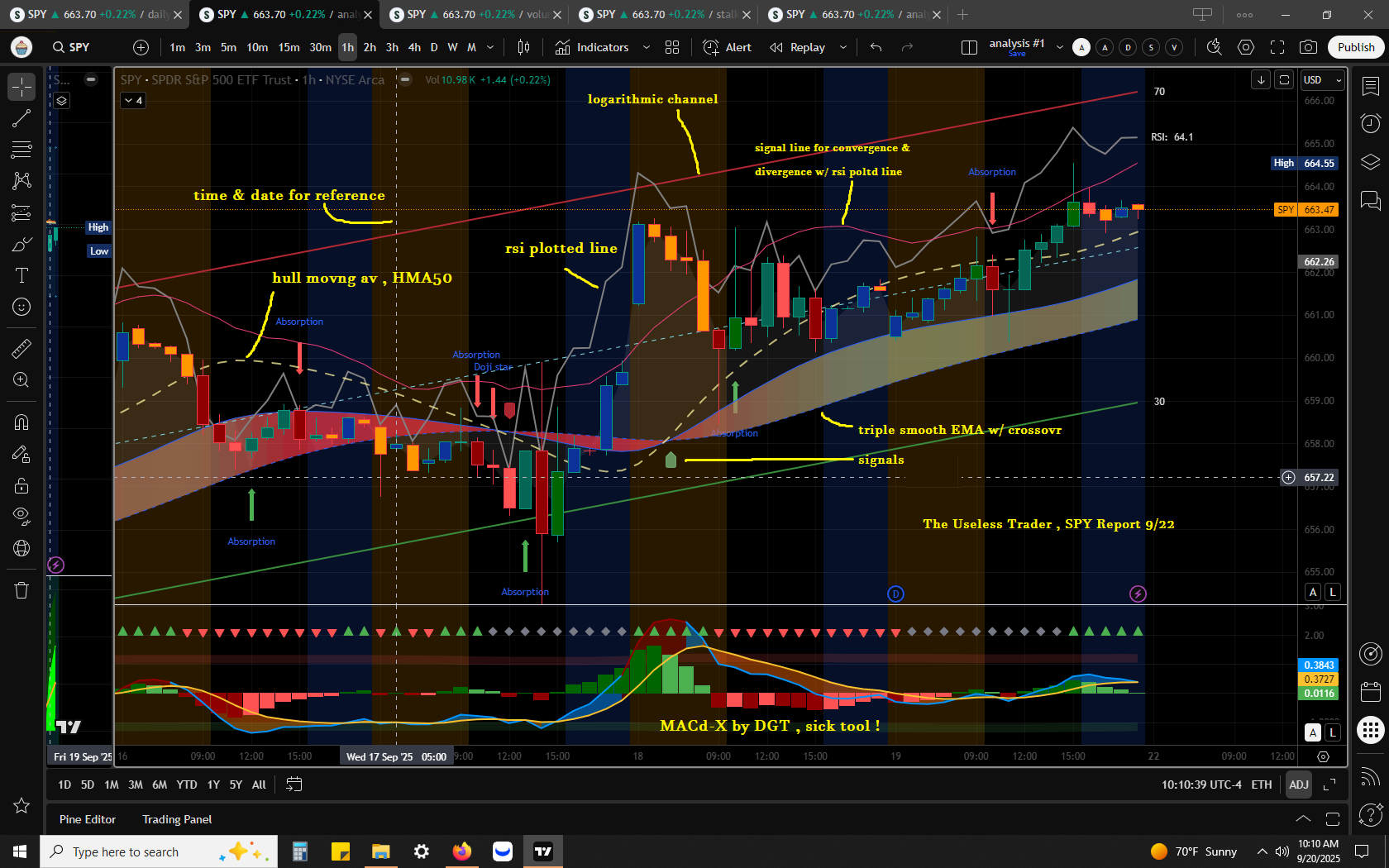Open the emoji and icons tool
This screenshot has height=868, width=1389.
[21, 307]
